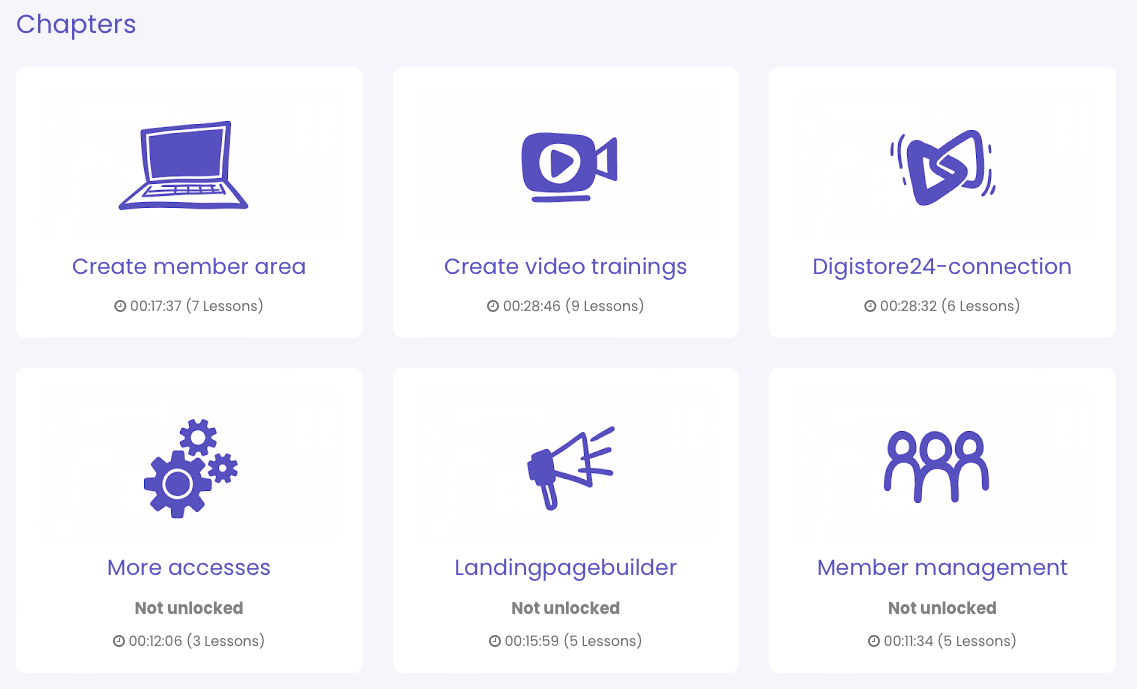Click Not unlocked label under Landingpagebuilder
The image size is (1137, 689).
565,608
